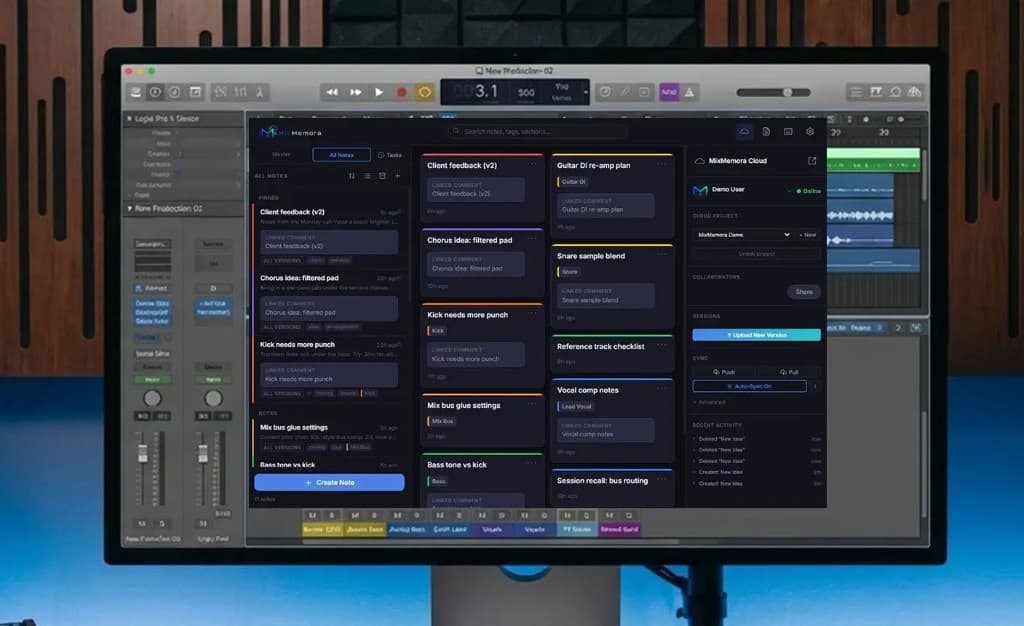Screen dimensions: 1024x626
Task: Open MixMemora settings gear icon
Action: (x=810, y=131)
